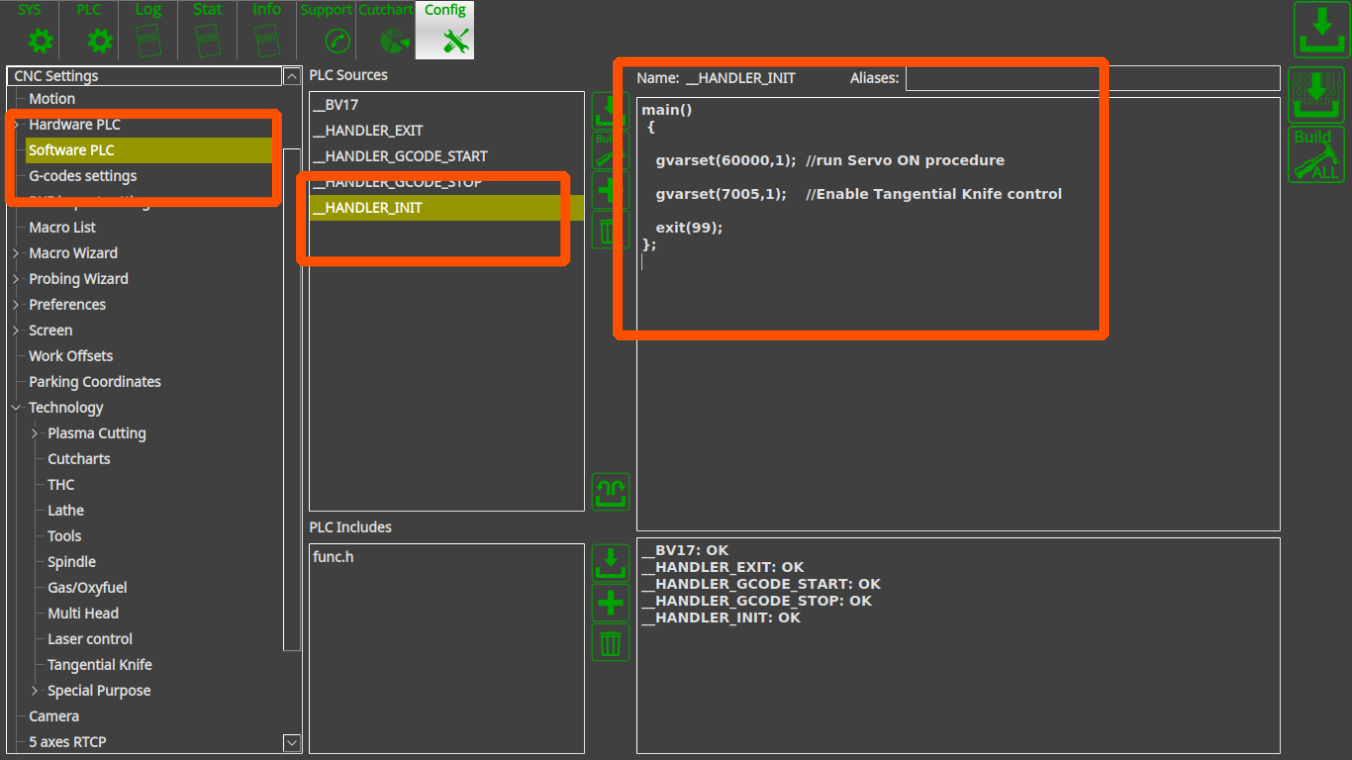
Task: Select Tangential Knife settings
Action: 100,665
